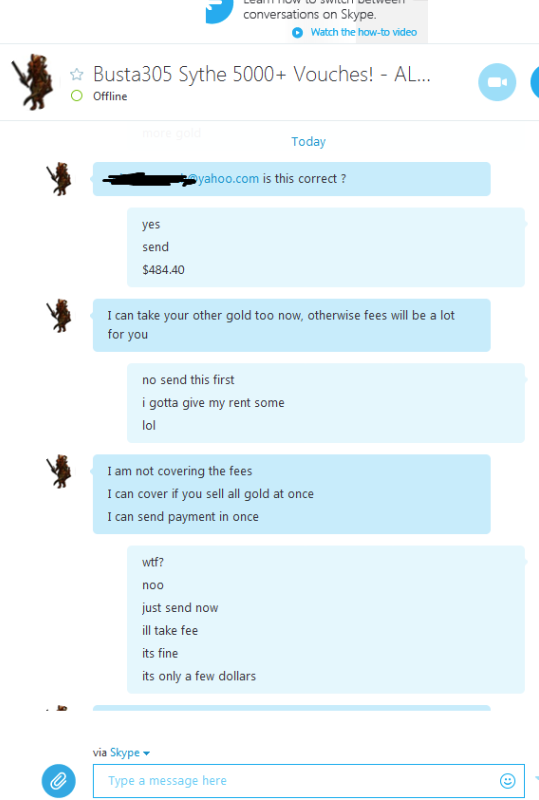The image size is (539, 800).
Task: Open the emoticon smiley picker
Action: tap(507, 781)
